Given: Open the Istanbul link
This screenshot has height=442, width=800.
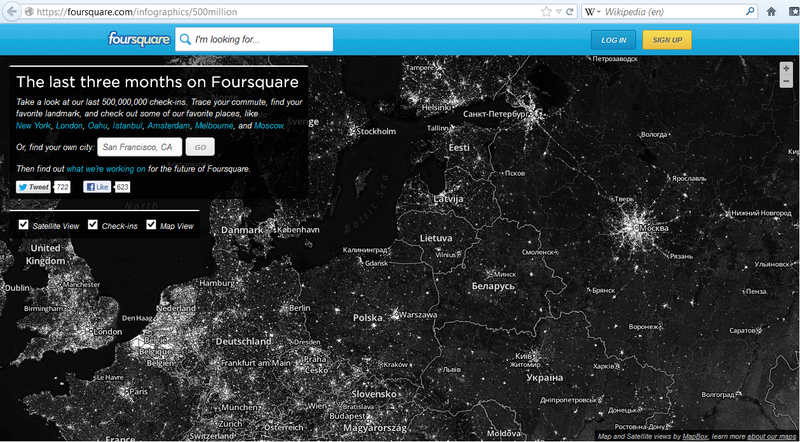Looking at the screenshot, I should point(128,126).
